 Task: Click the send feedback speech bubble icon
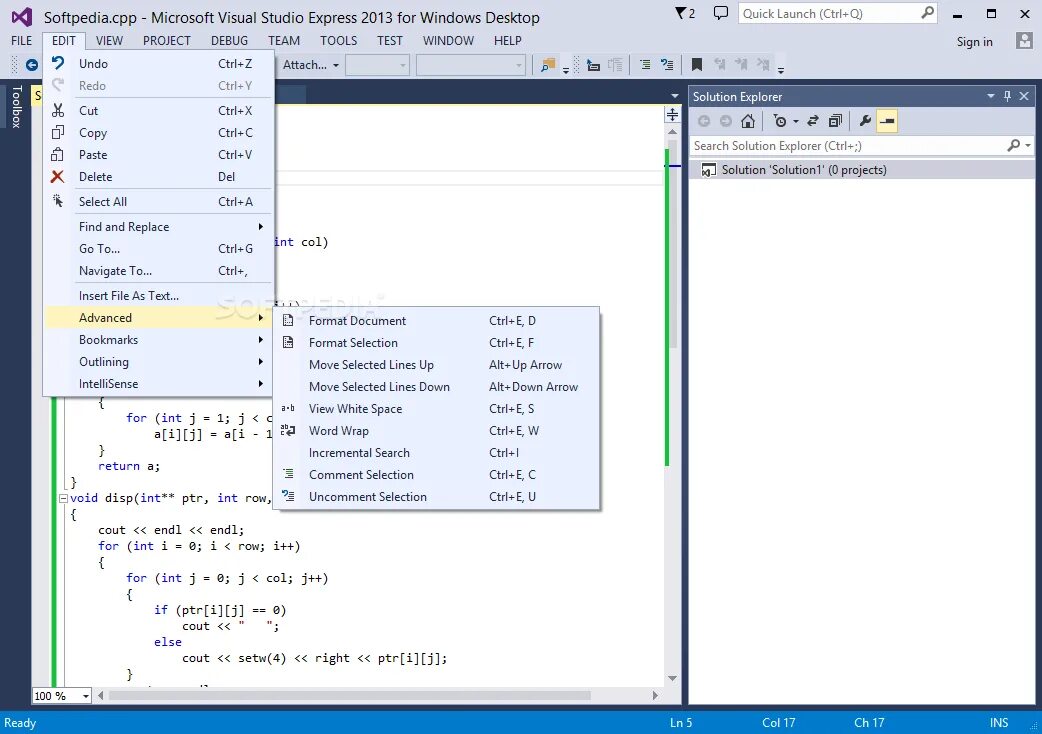(720, 13)
